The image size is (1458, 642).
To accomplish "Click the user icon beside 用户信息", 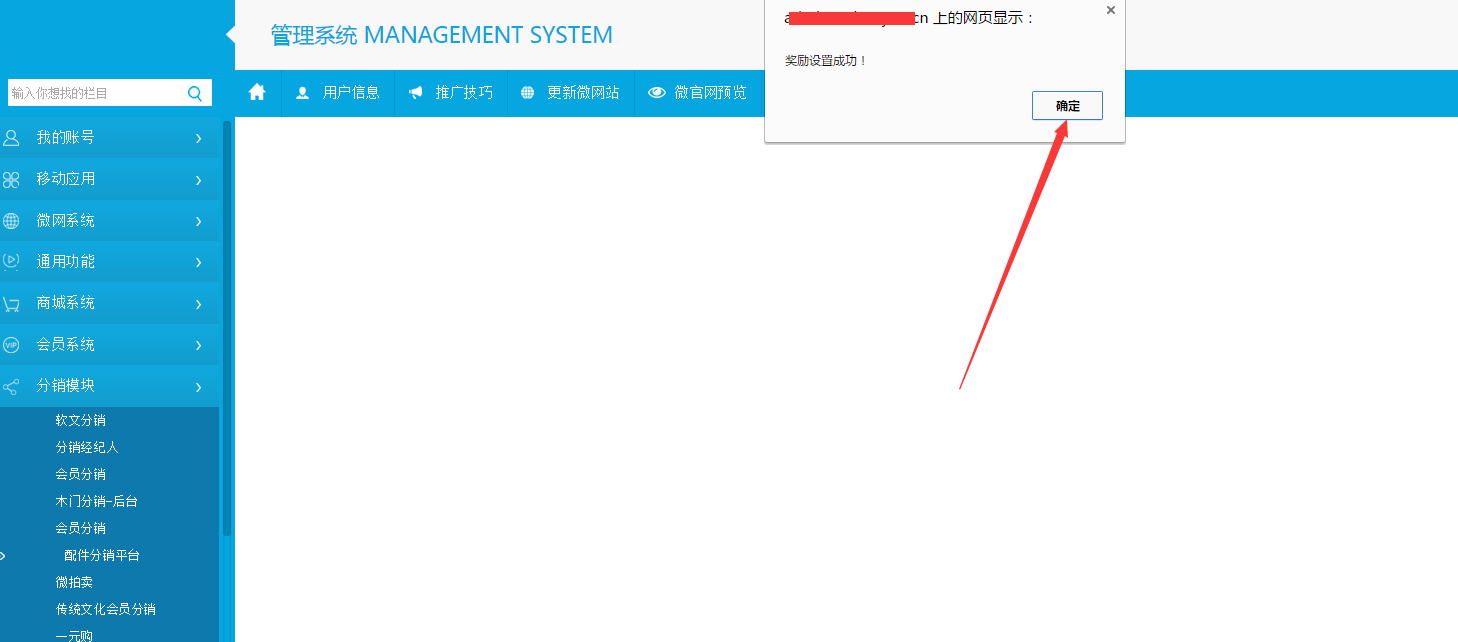I will [x=302, y=93].
